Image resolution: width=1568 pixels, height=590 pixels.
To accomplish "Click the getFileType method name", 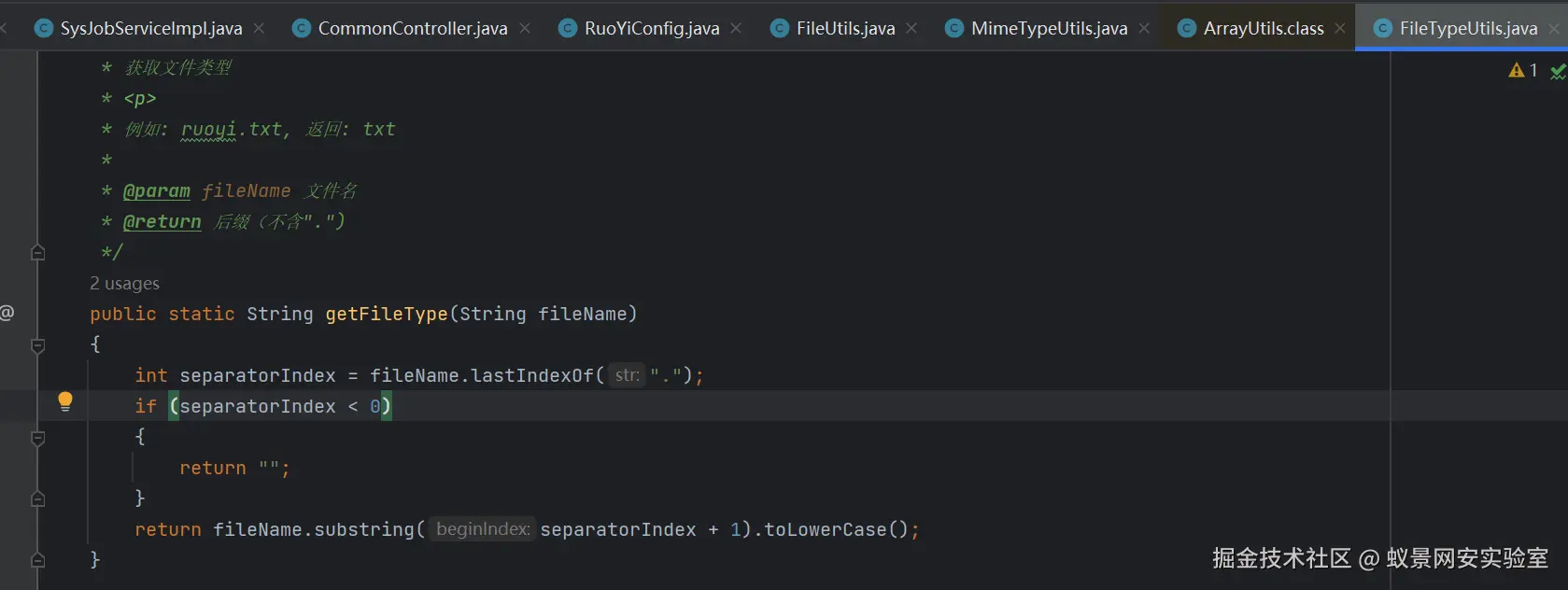I will click(387, 314).
